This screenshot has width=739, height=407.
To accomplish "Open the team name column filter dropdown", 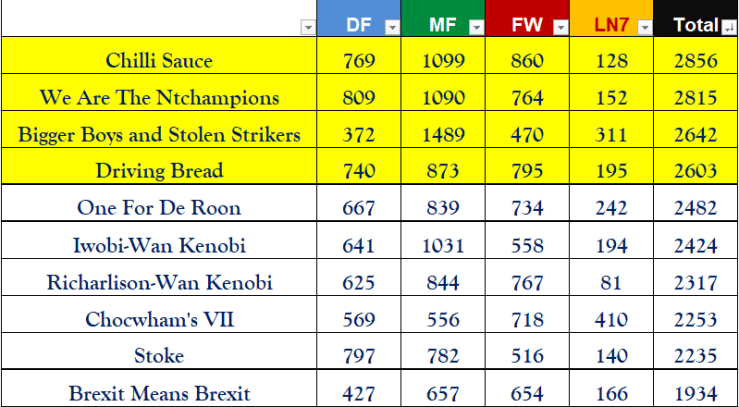I will pyautogui.click(x=305, y=27).
